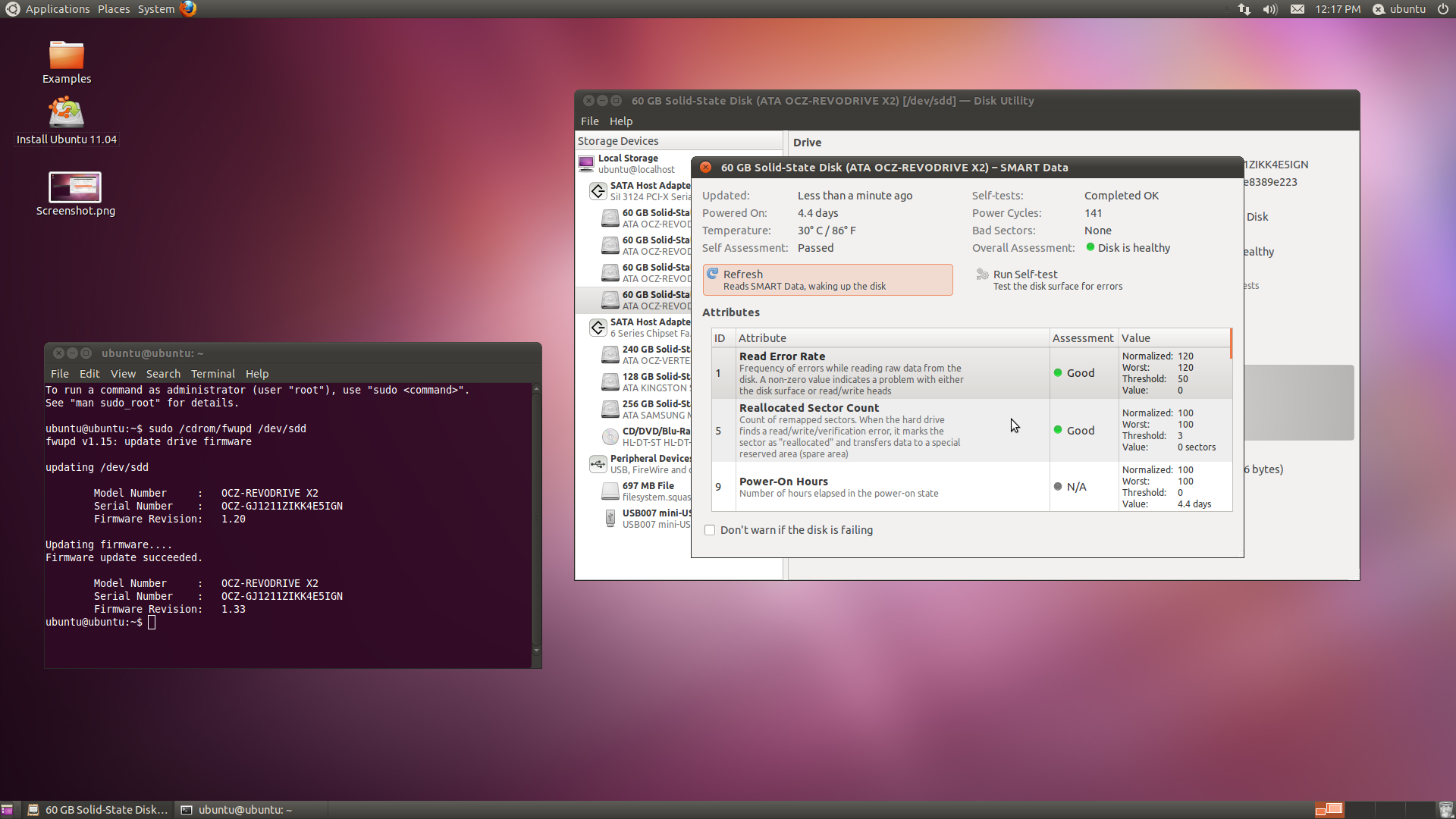Screen dimensions: 1456x819
Task: Open the Disk Utility Help menu
Action: click(x=620, y=121)
